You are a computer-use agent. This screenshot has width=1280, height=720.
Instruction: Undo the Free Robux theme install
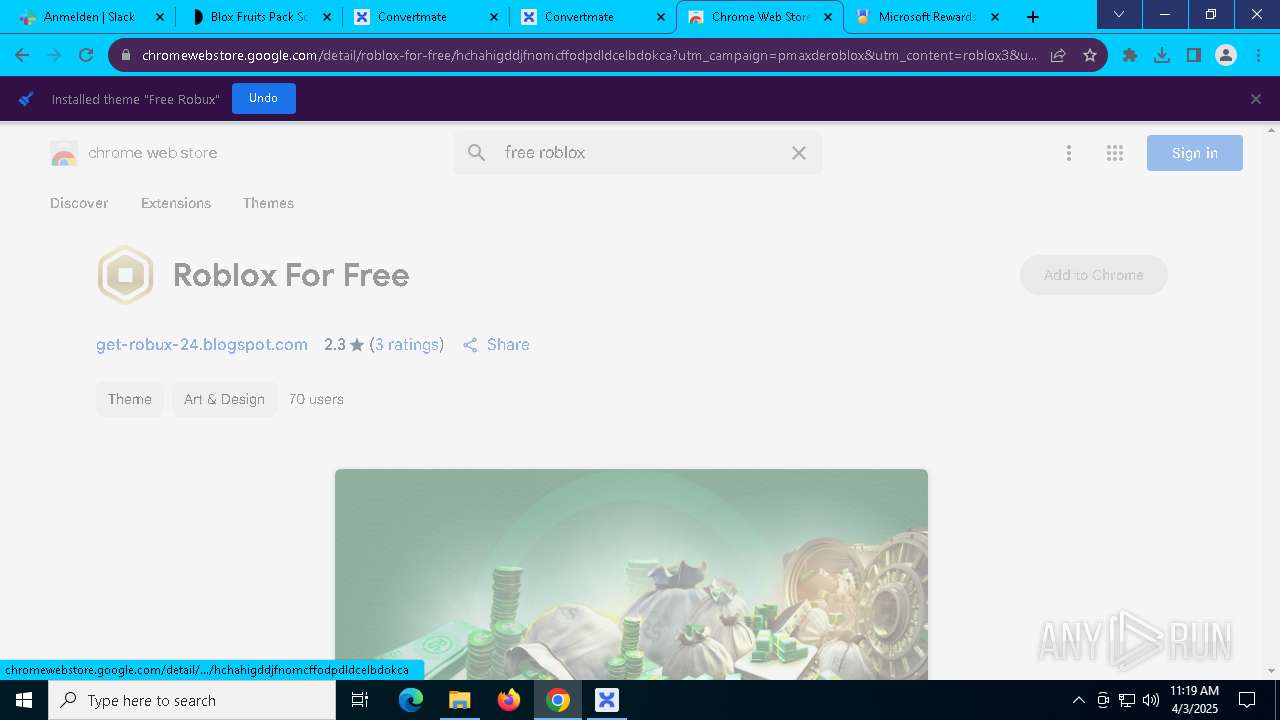(263, 98)
